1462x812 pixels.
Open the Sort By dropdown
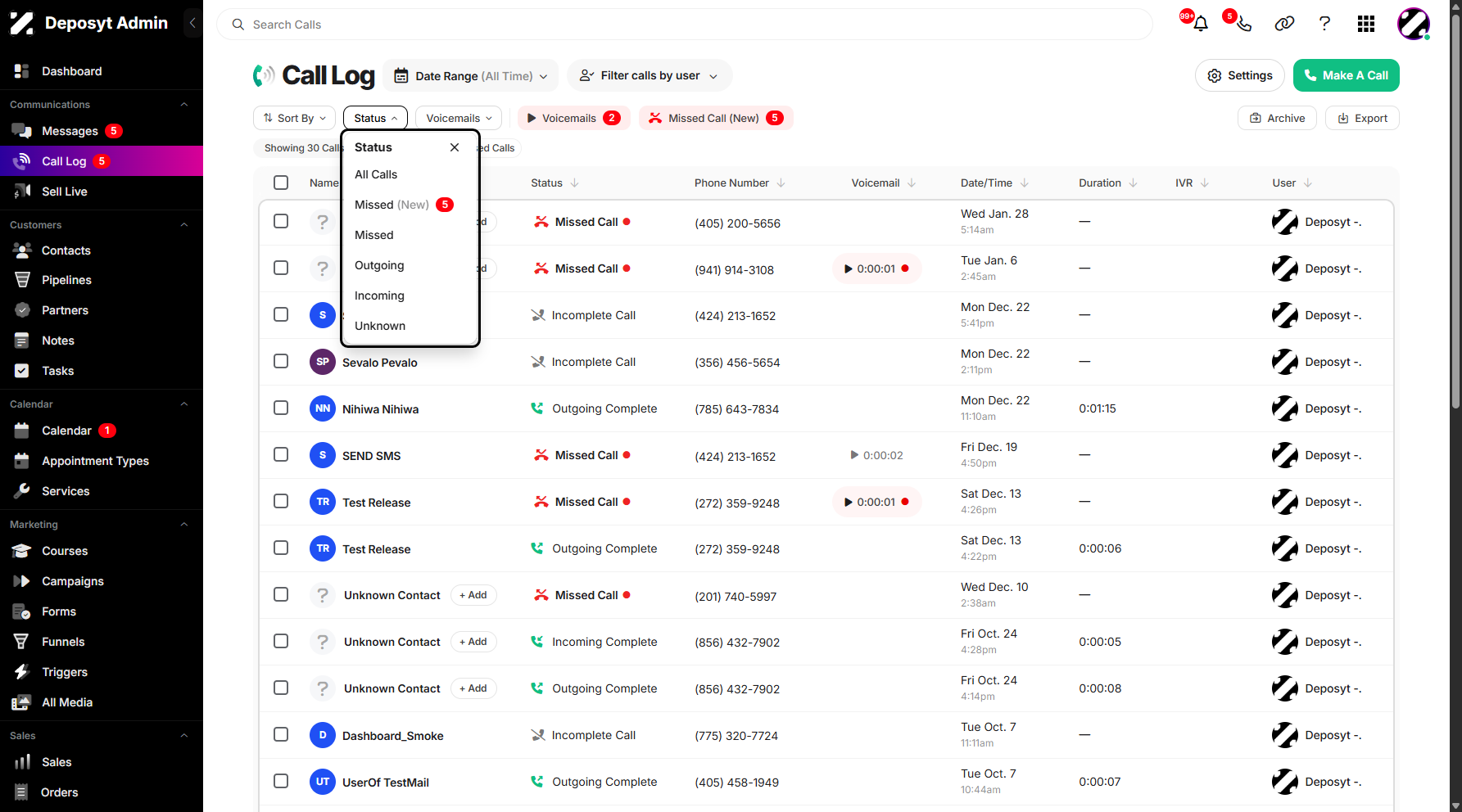tap(294, 118)
